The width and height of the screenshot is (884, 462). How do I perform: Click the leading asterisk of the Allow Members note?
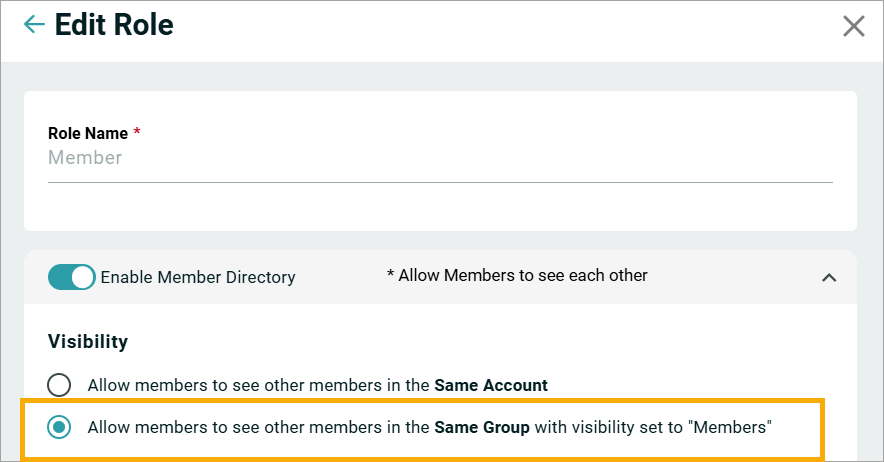[390, 275]
